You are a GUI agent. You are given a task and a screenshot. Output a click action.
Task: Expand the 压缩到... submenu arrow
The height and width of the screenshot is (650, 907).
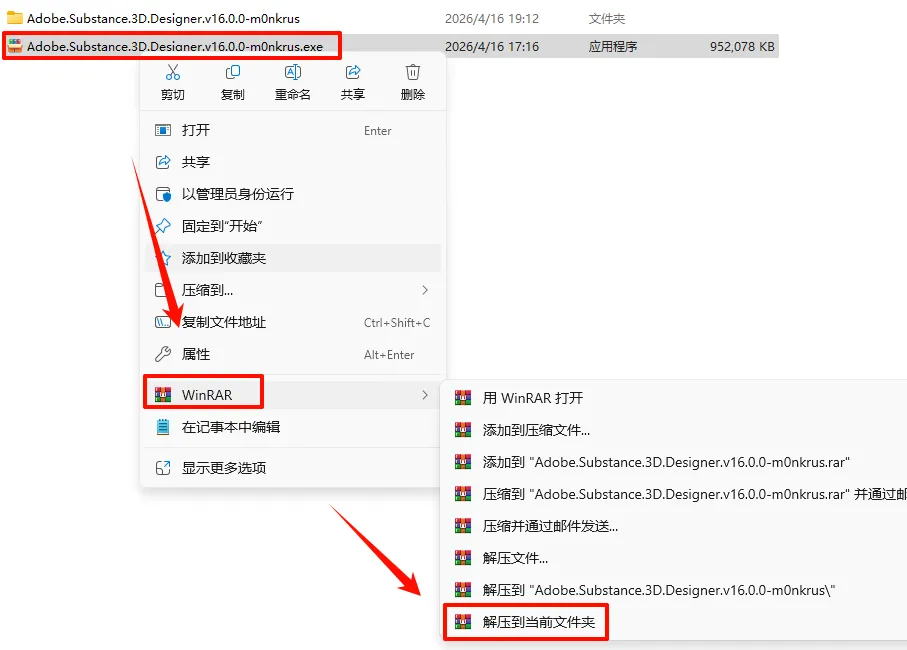click(425, 290)
